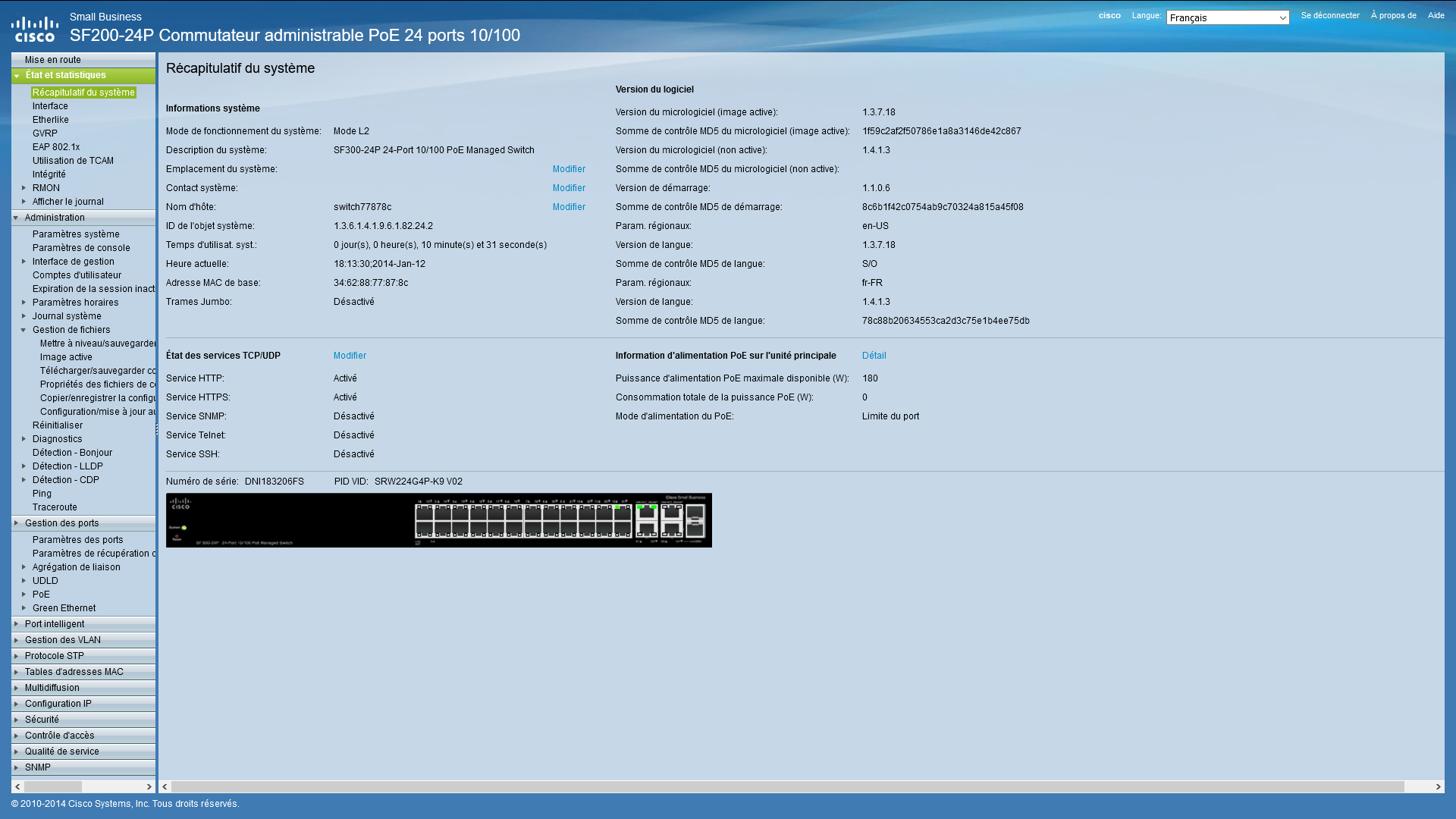Collapse the État et statistiques section

[x=17, y=76]
